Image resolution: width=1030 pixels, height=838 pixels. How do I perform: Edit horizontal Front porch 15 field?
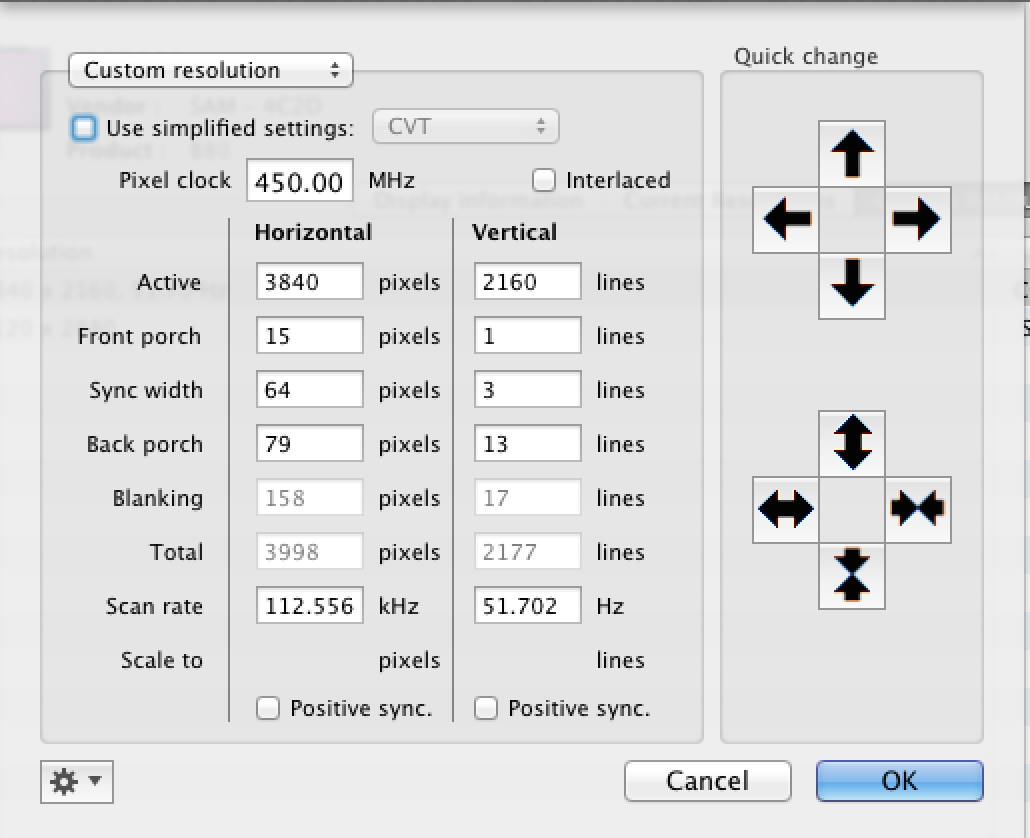click(x=309, y=336)
